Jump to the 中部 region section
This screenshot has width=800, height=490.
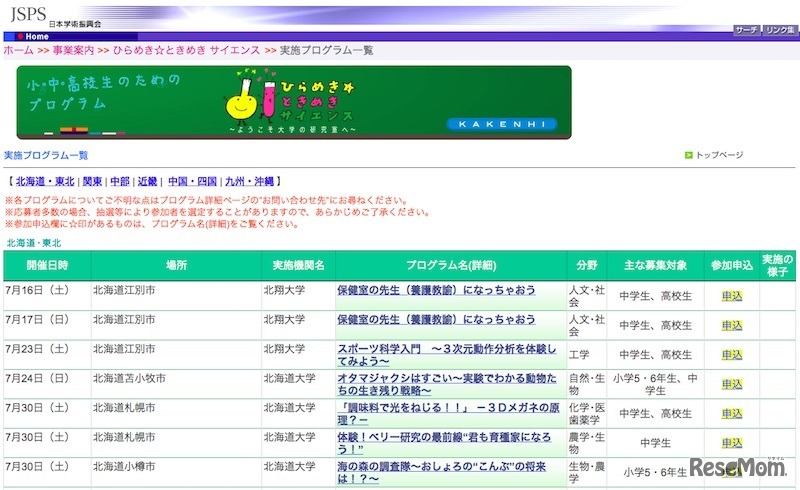[x=120, y=182]
